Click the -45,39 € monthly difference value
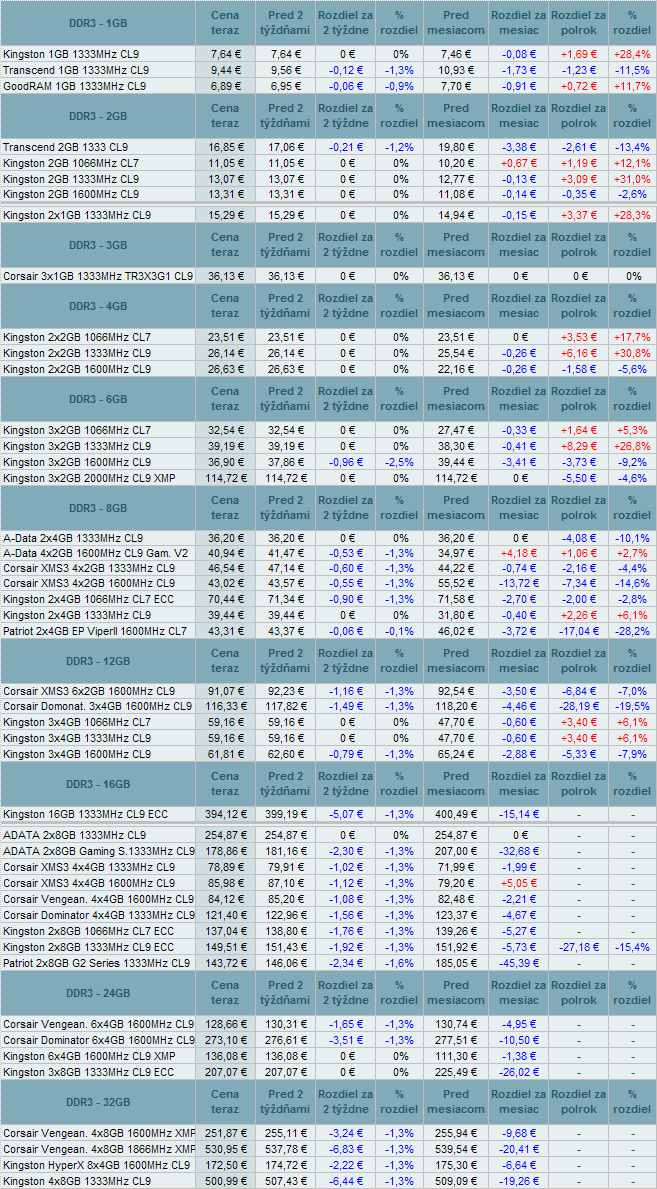The image size is (657, 1189). point(517,963)
